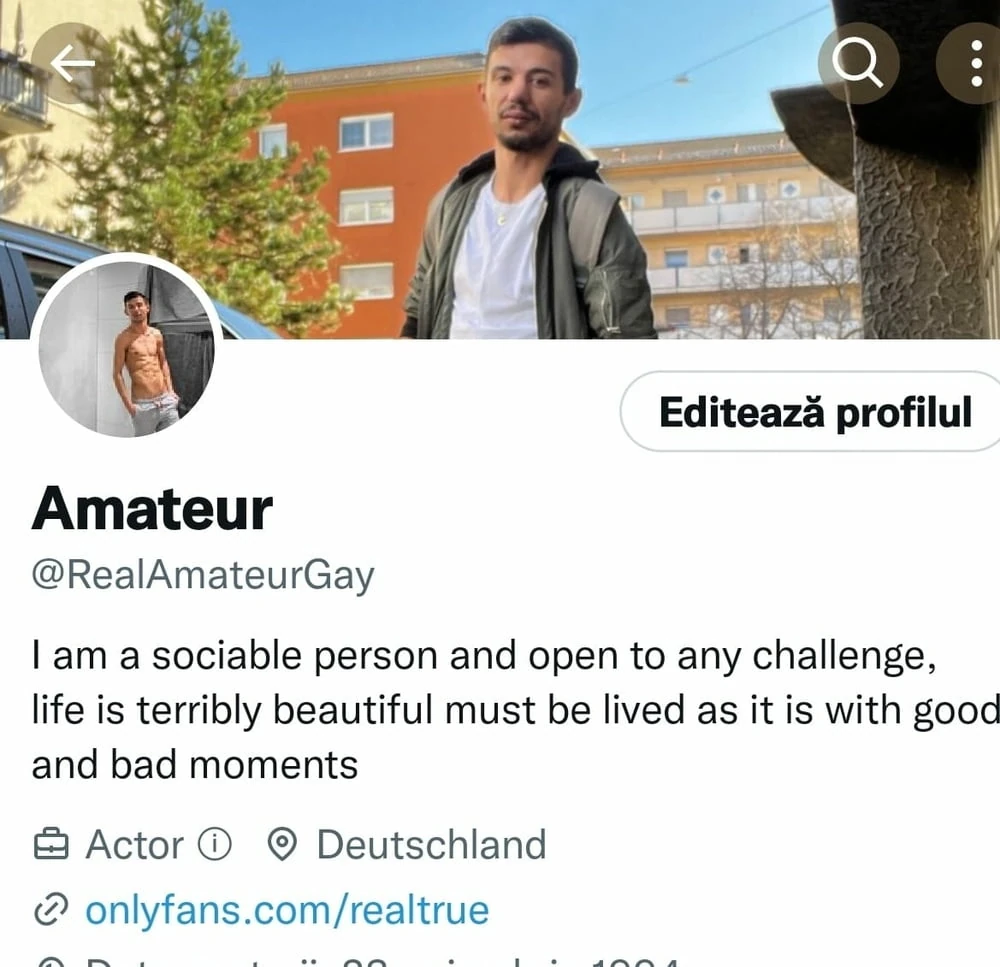1000x967 pixels.
Task: Open the circular profile avatar photo
Action: pyautogui.click(x=126, y=349)
